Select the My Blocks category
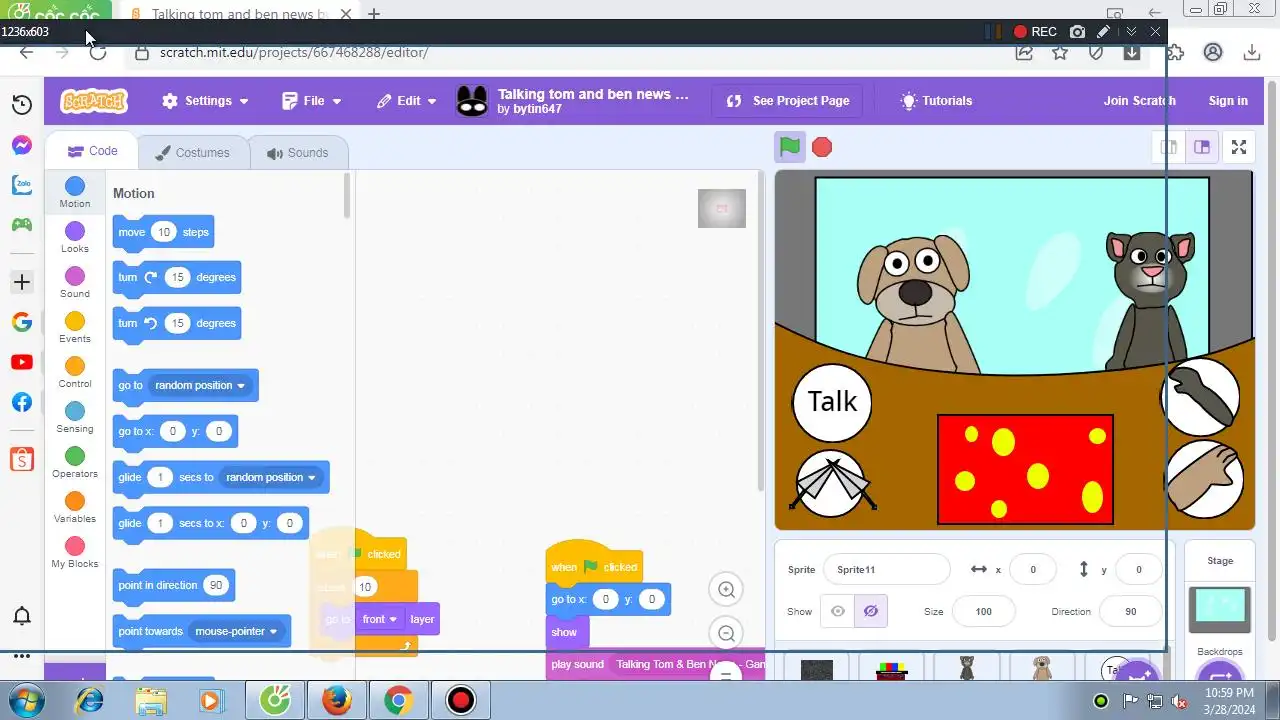This screenshot has width=1280, height=720. [x=75, y=553]
